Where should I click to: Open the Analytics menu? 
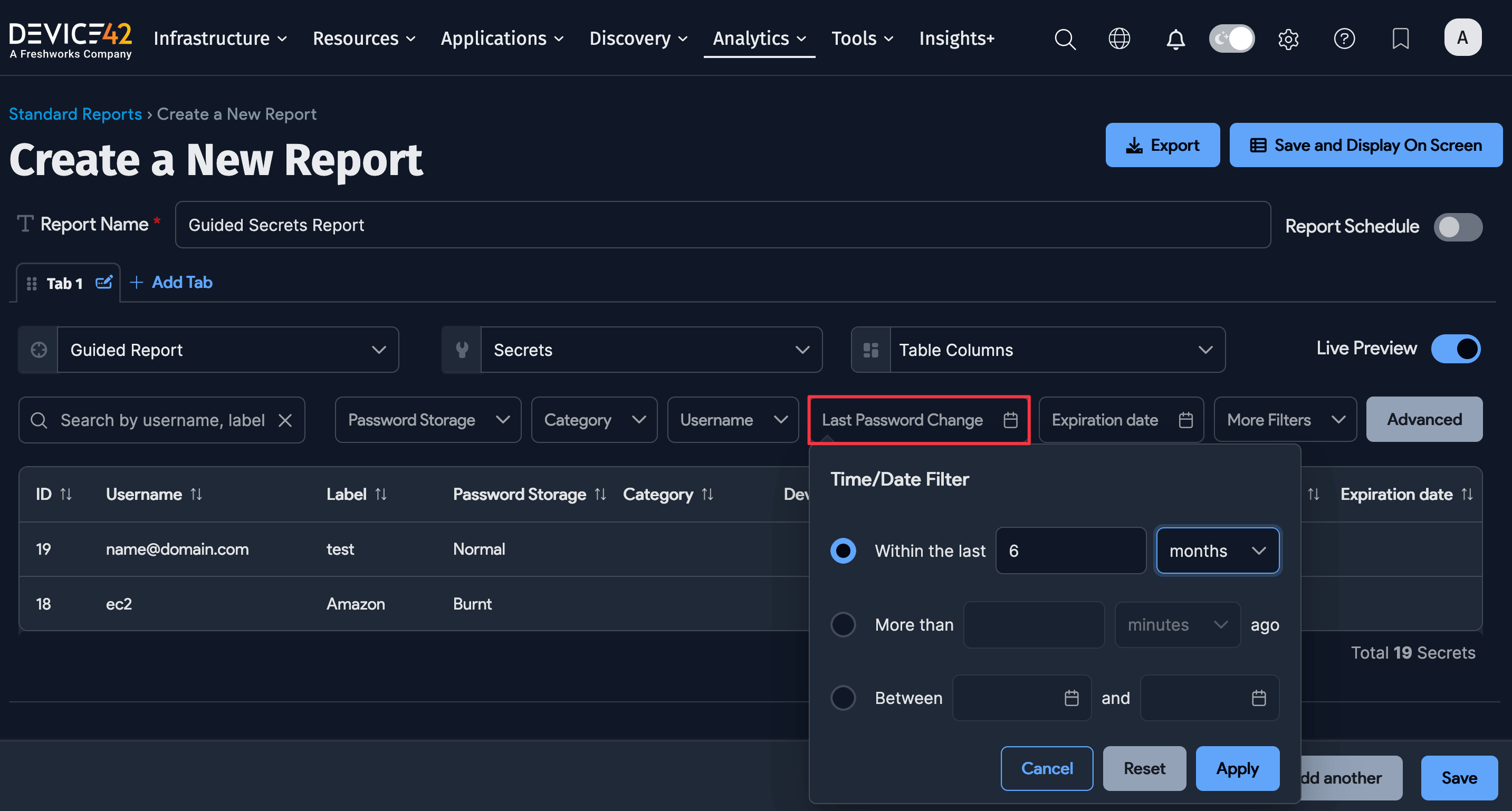(758, 38)
